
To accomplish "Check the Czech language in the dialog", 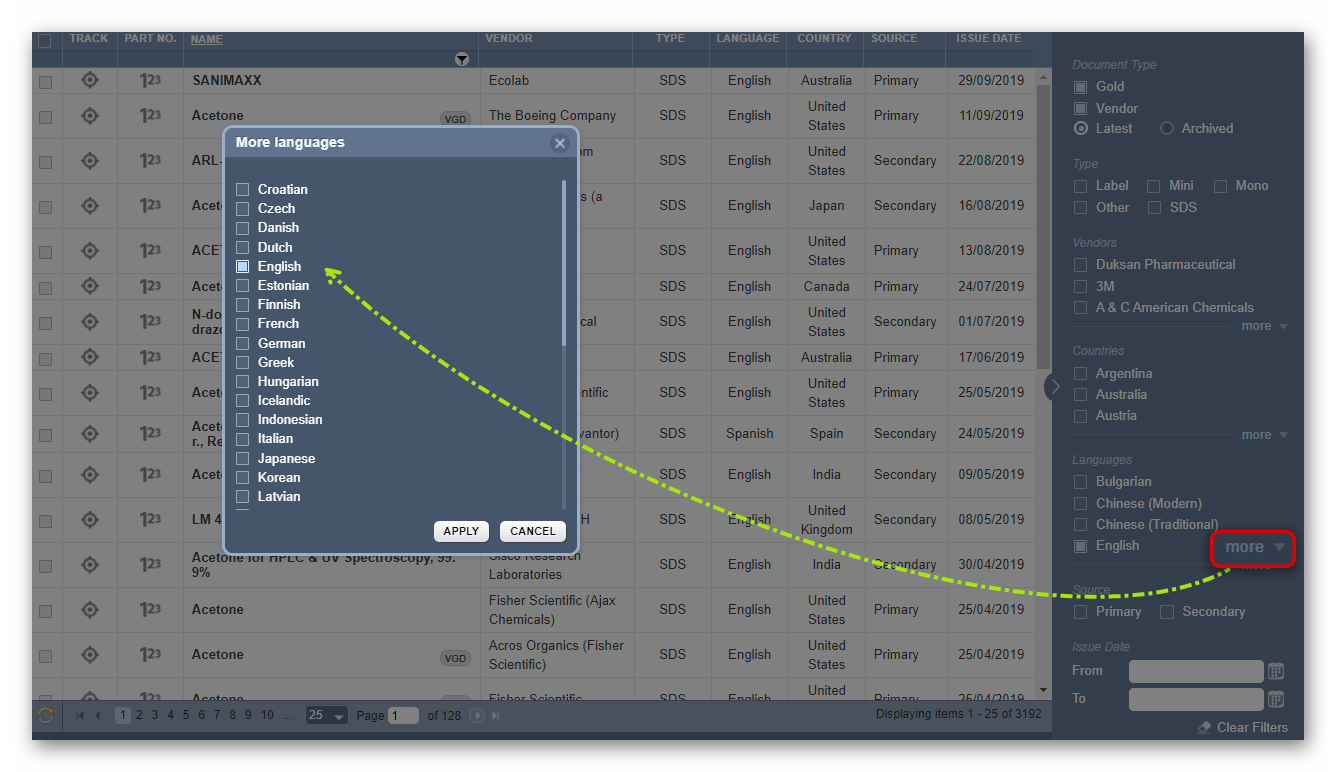I will (x=243, y=208).
